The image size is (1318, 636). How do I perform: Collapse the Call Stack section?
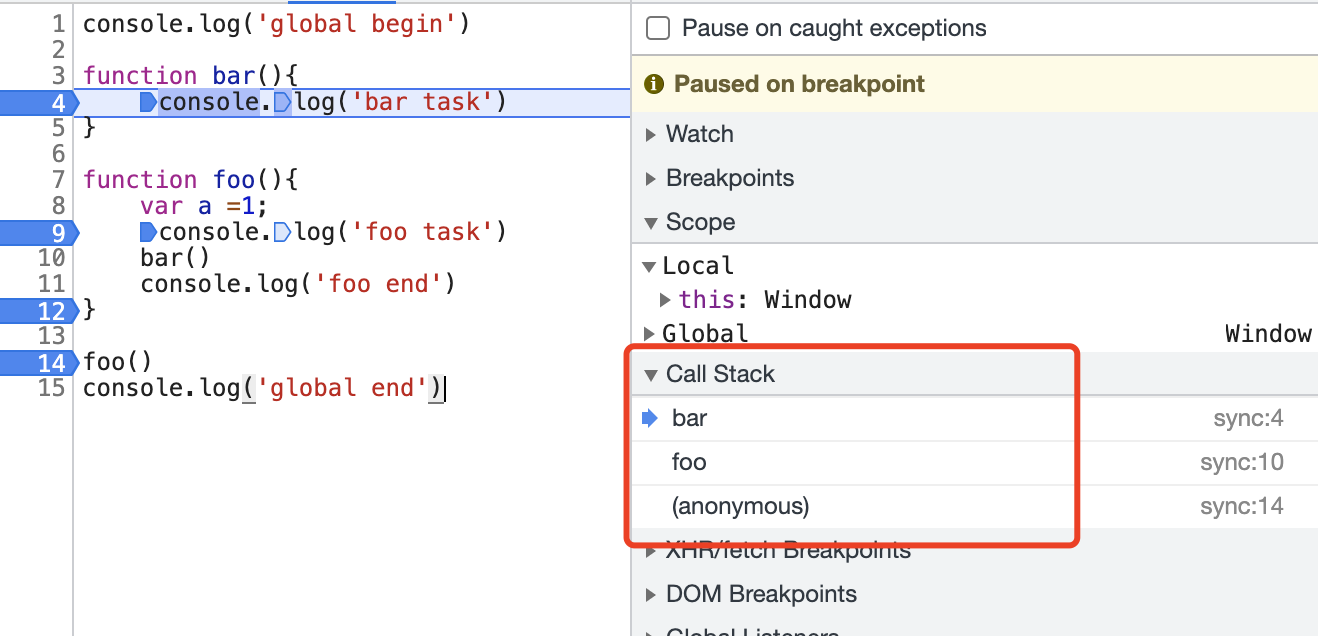651,374
